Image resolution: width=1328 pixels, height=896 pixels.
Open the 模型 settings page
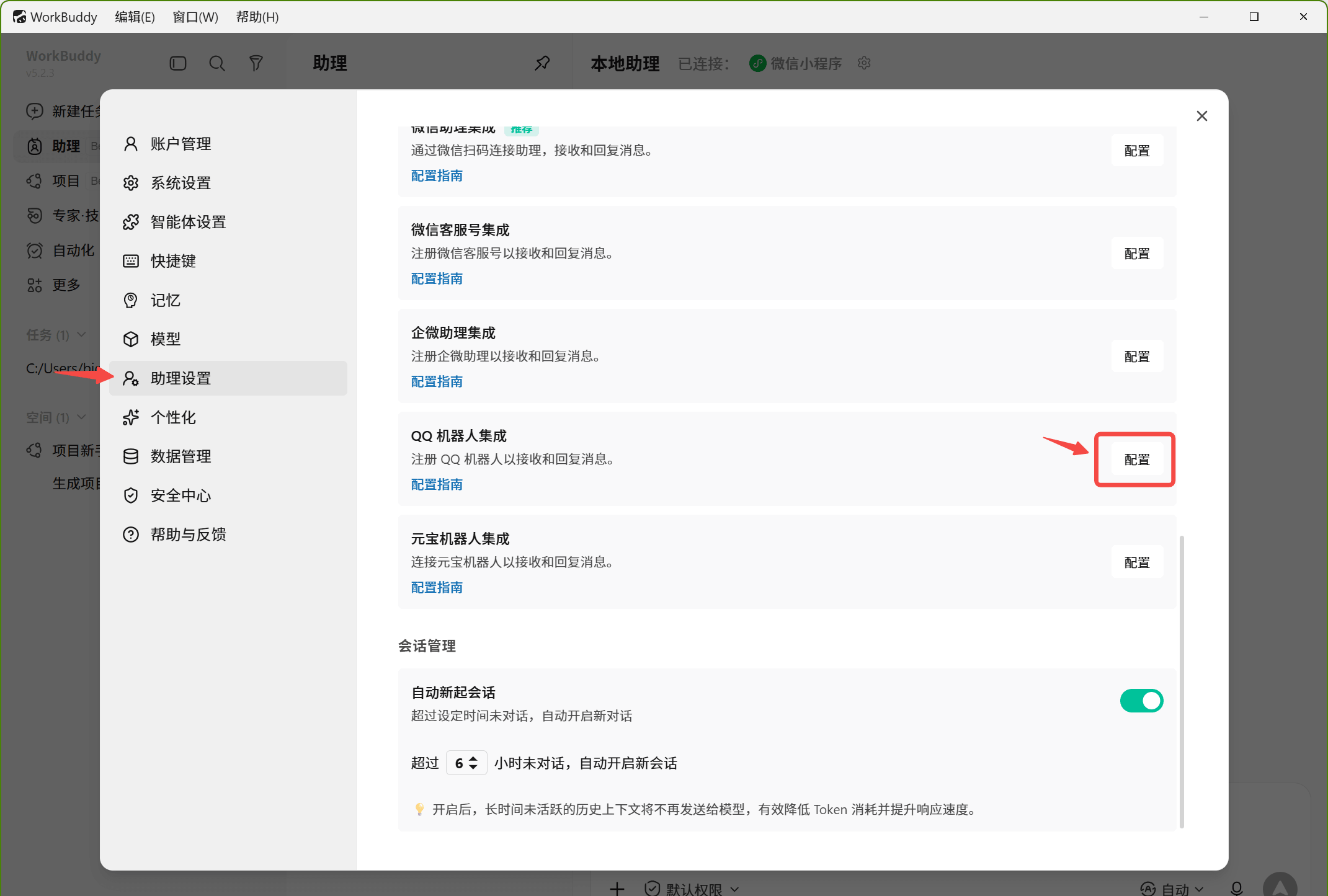pyautogui.click(x=228, y=339)
